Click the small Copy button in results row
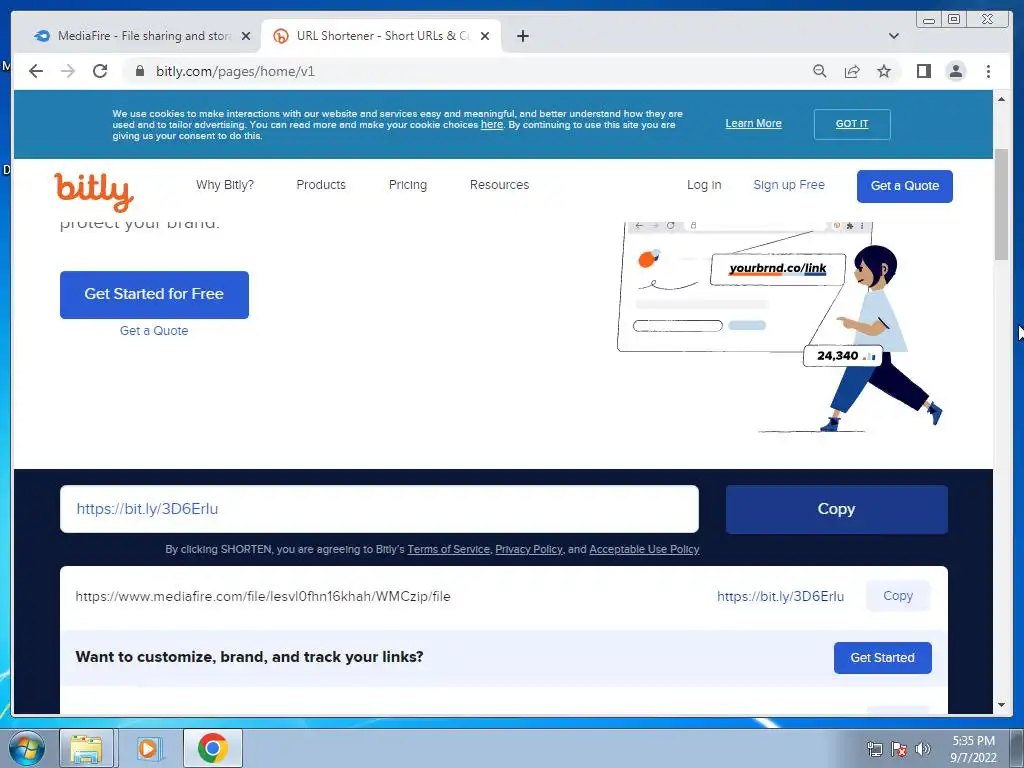Viewport: 1024px width, 768px height. pyautogui.click(x=898, y=596)
